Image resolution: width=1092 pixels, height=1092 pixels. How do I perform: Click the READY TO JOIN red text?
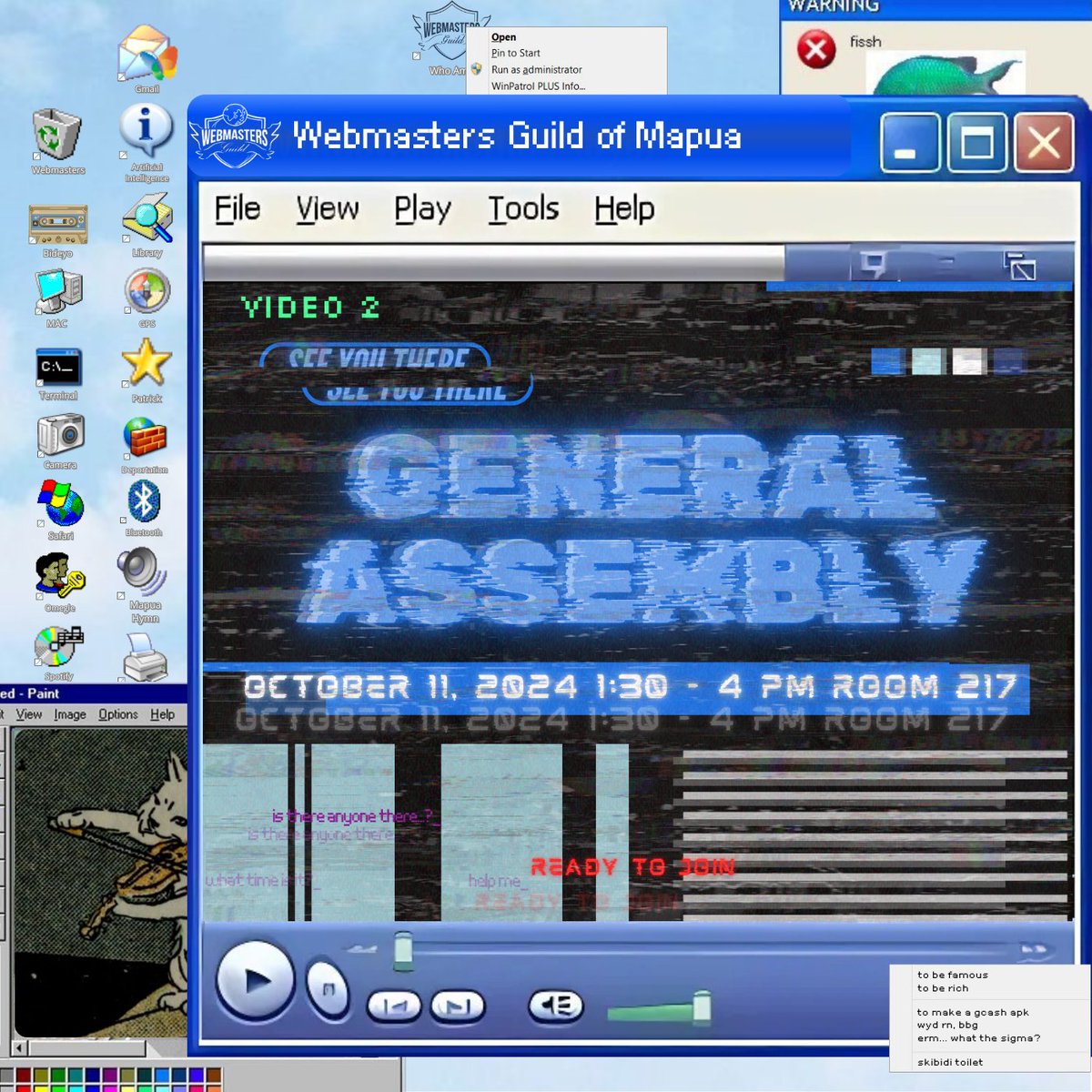point(632,867)
